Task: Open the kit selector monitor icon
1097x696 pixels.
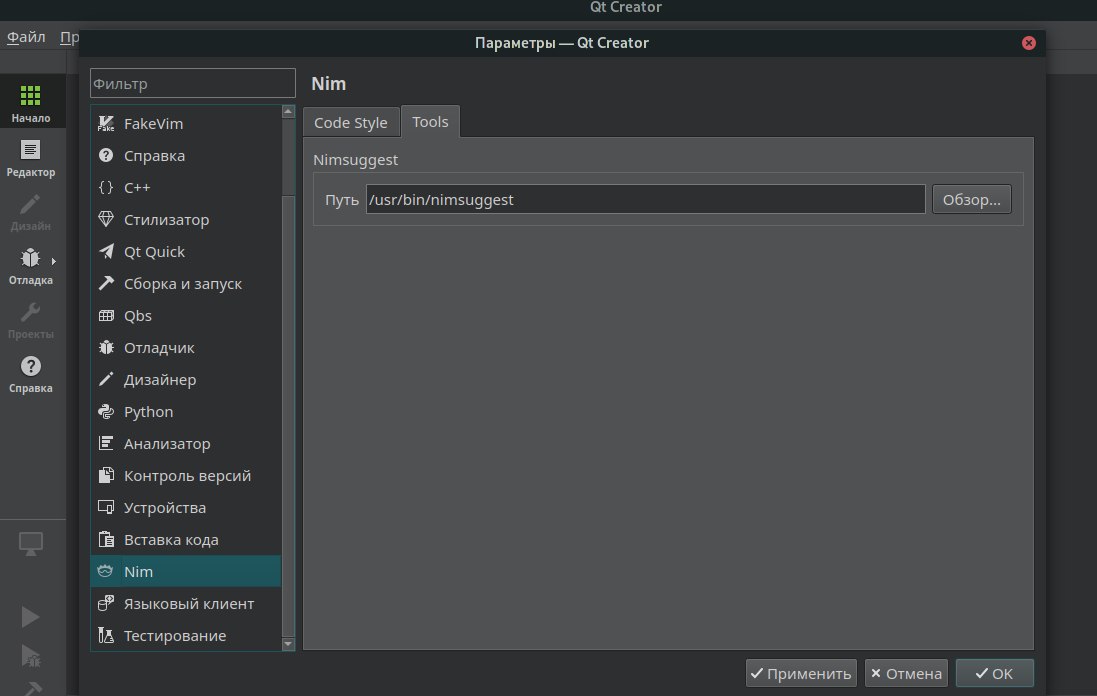Action: (31, 544)
